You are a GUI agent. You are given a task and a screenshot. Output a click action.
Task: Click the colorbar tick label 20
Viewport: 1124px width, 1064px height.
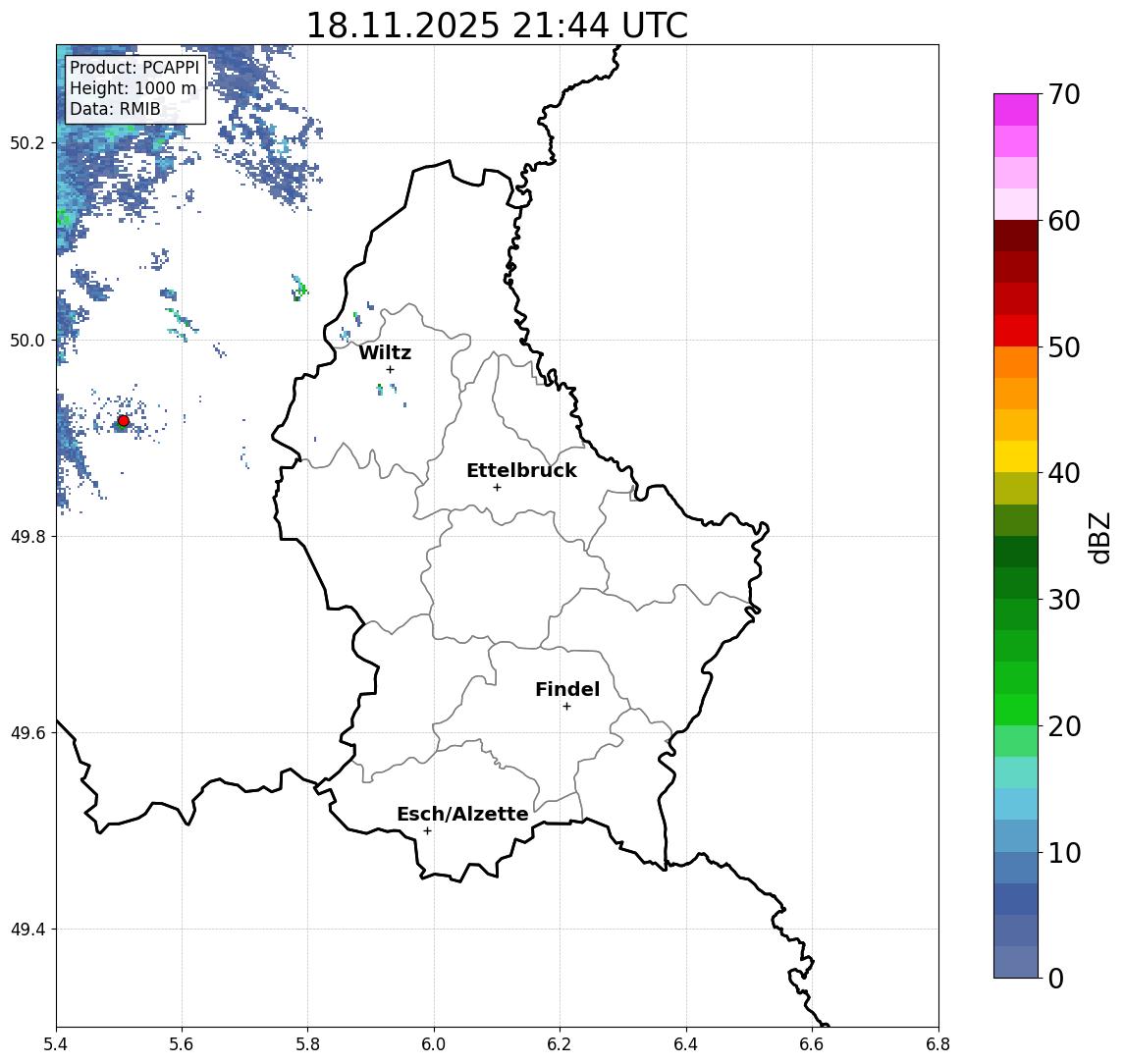(x=1064, y=726)
